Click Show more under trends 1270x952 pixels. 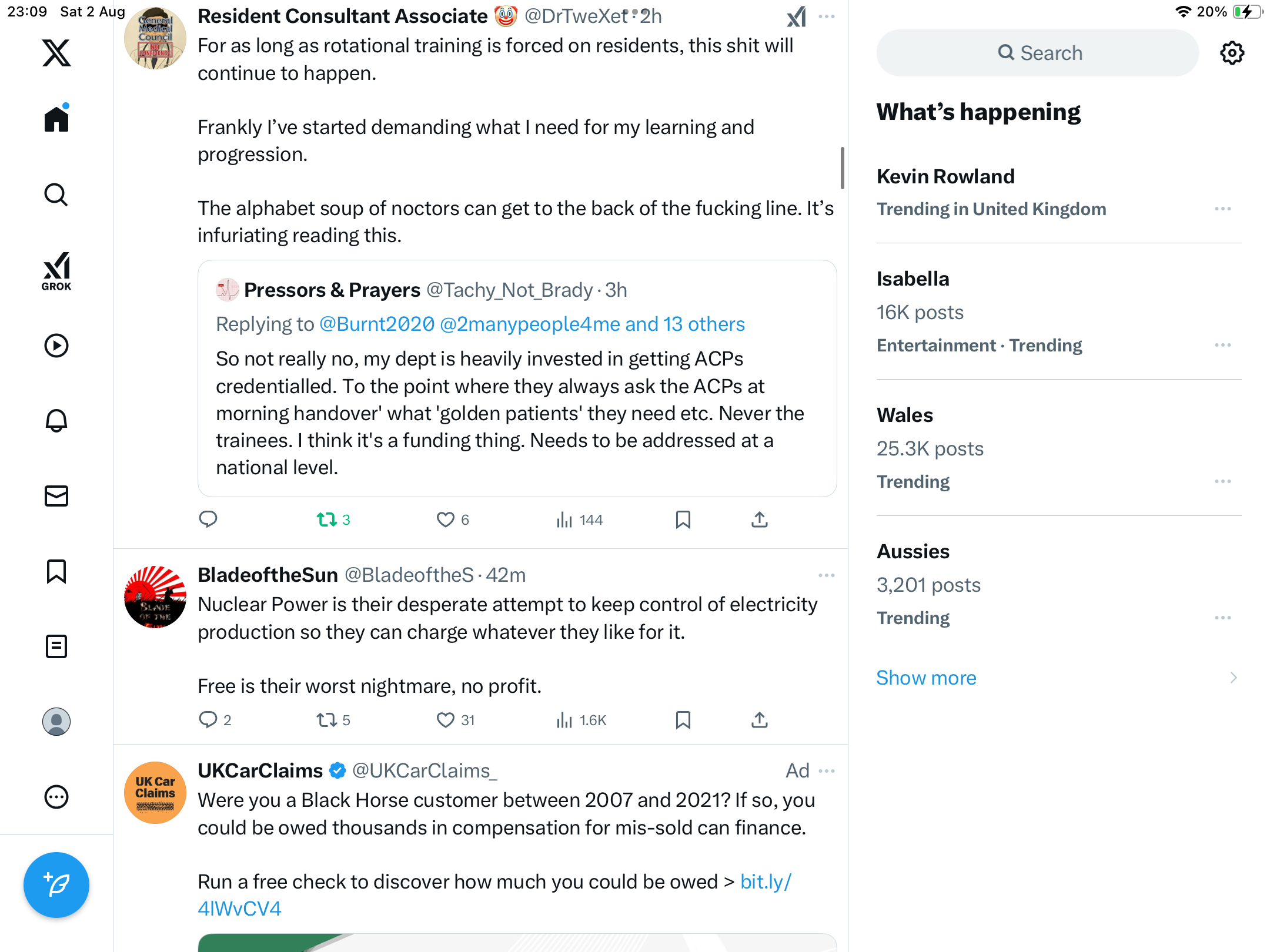click(x=926, y=678)
